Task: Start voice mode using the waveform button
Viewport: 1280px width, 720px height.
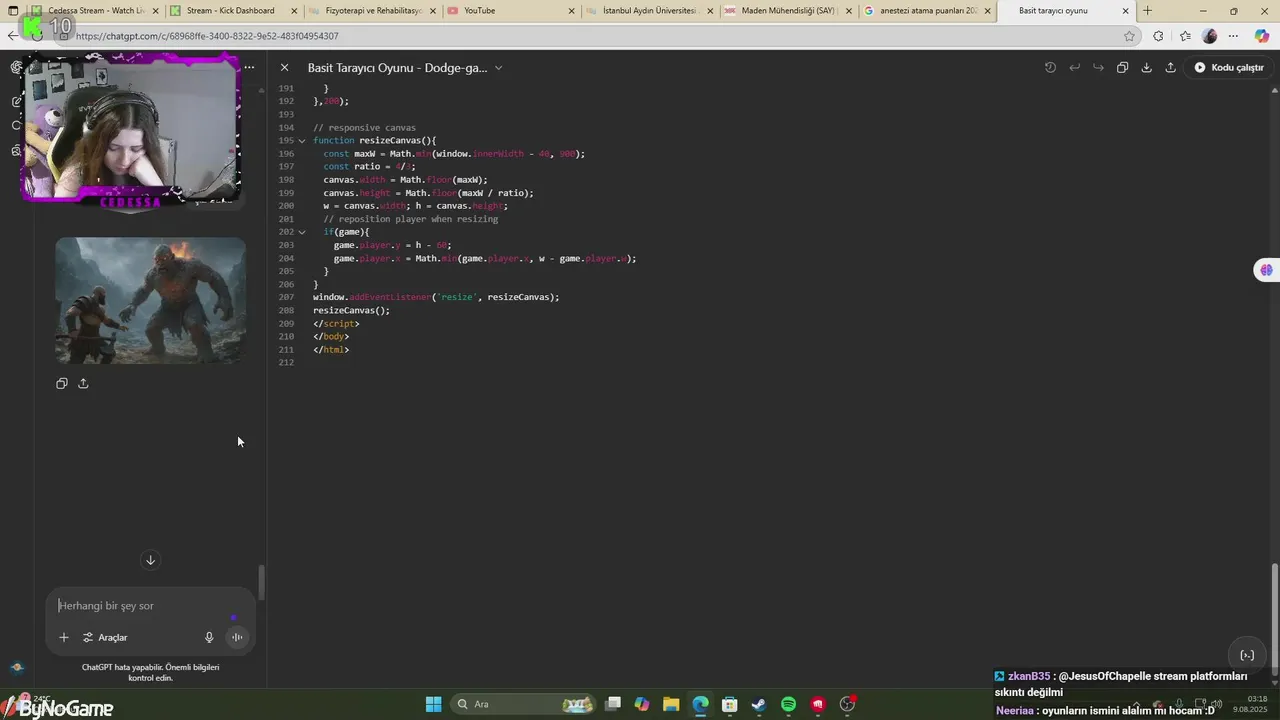Action: (237, 637)
